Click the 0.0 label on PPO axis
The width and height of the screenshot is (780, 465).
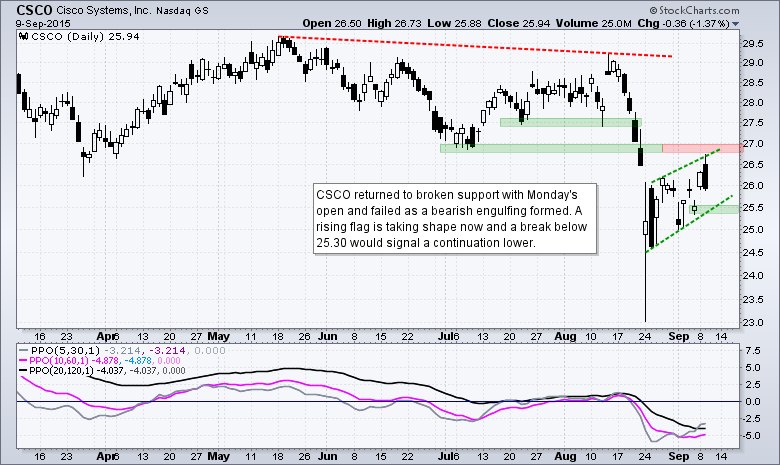(x=753, y=401)
